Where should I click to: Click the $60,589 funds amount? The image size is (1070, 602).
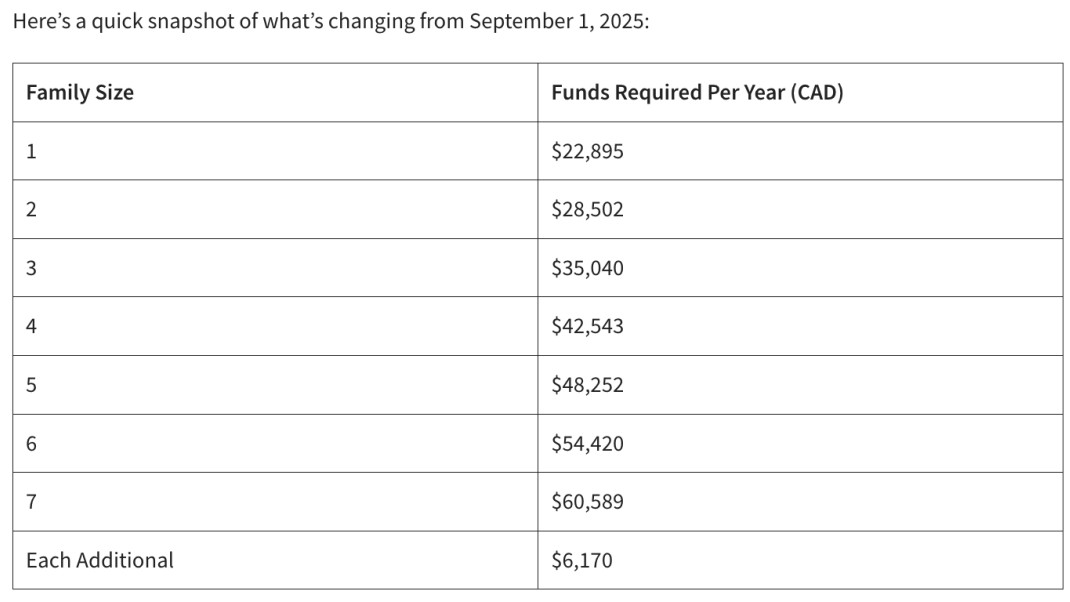[x=587, y=502]
